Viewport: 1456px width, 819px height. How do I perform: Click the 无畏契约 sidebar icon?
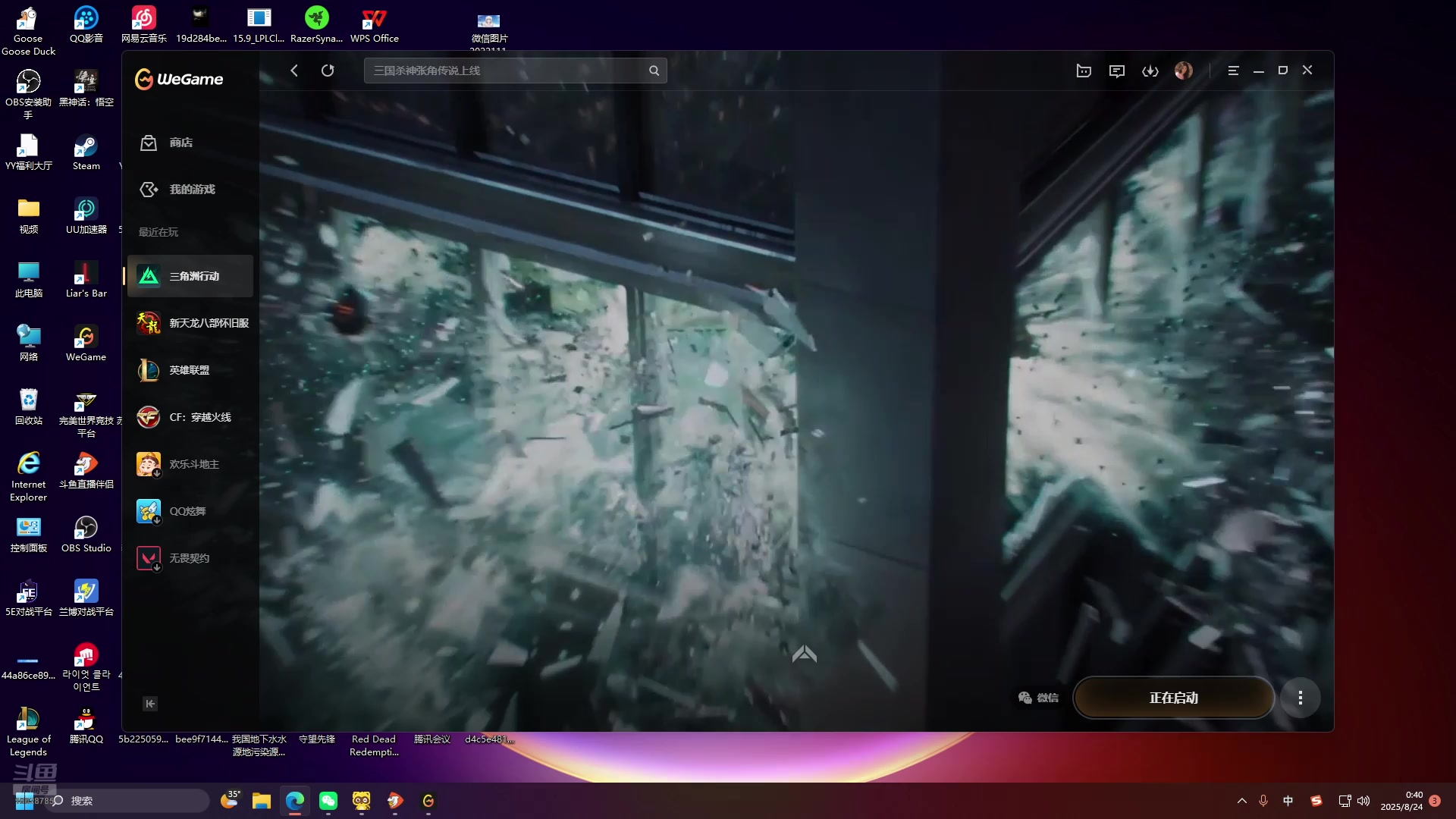(x=149, y=558)
